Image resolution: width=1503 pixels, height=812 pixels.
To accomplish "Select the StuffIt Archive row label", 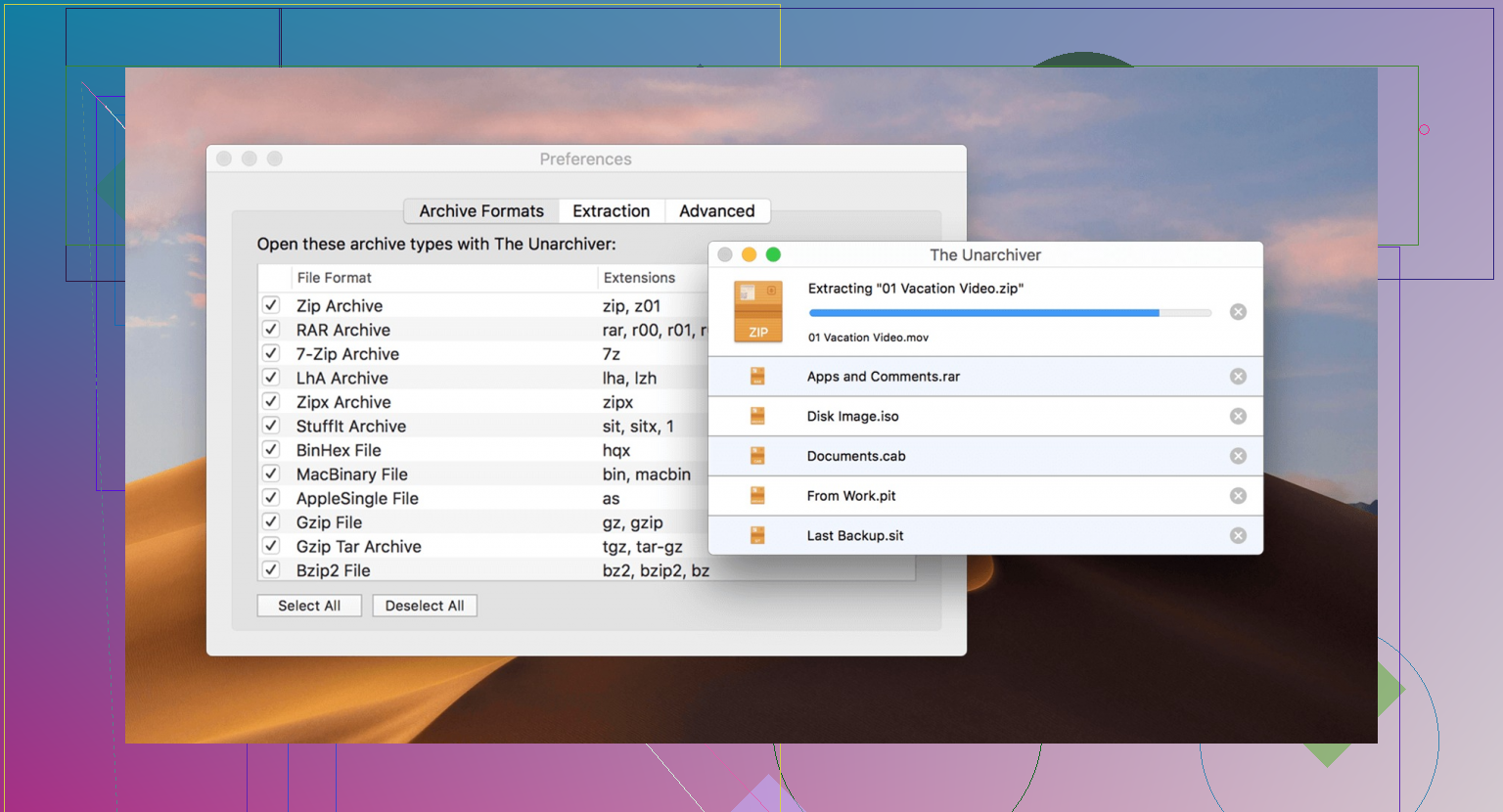I will tap(351, 427).
